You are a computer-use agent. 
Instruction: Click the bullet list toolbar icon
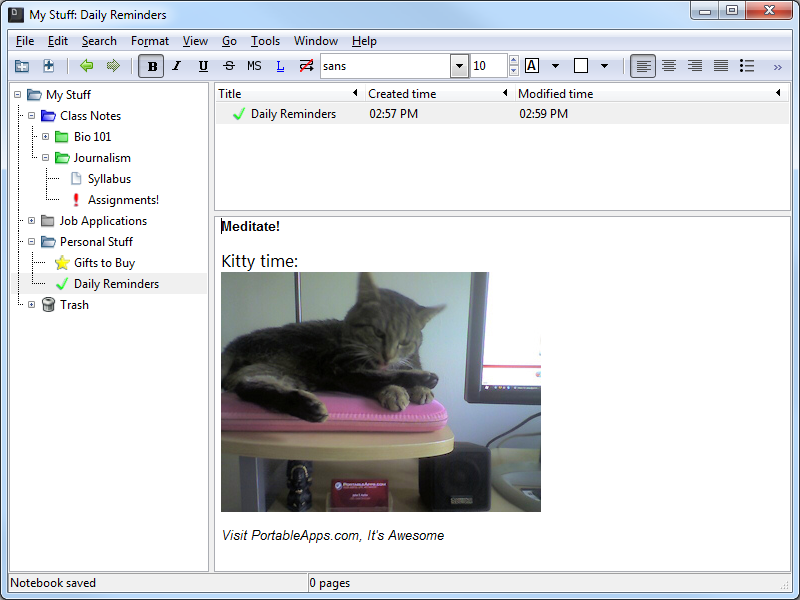746,66
